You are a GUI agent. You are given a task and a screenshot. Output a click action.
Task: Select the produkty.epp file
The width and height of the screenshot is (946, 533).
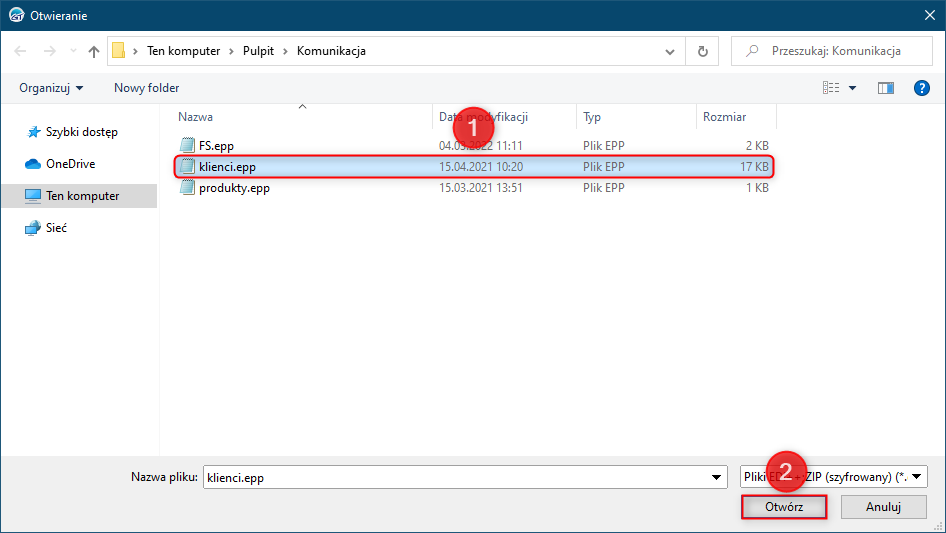(x=234, y=187)
